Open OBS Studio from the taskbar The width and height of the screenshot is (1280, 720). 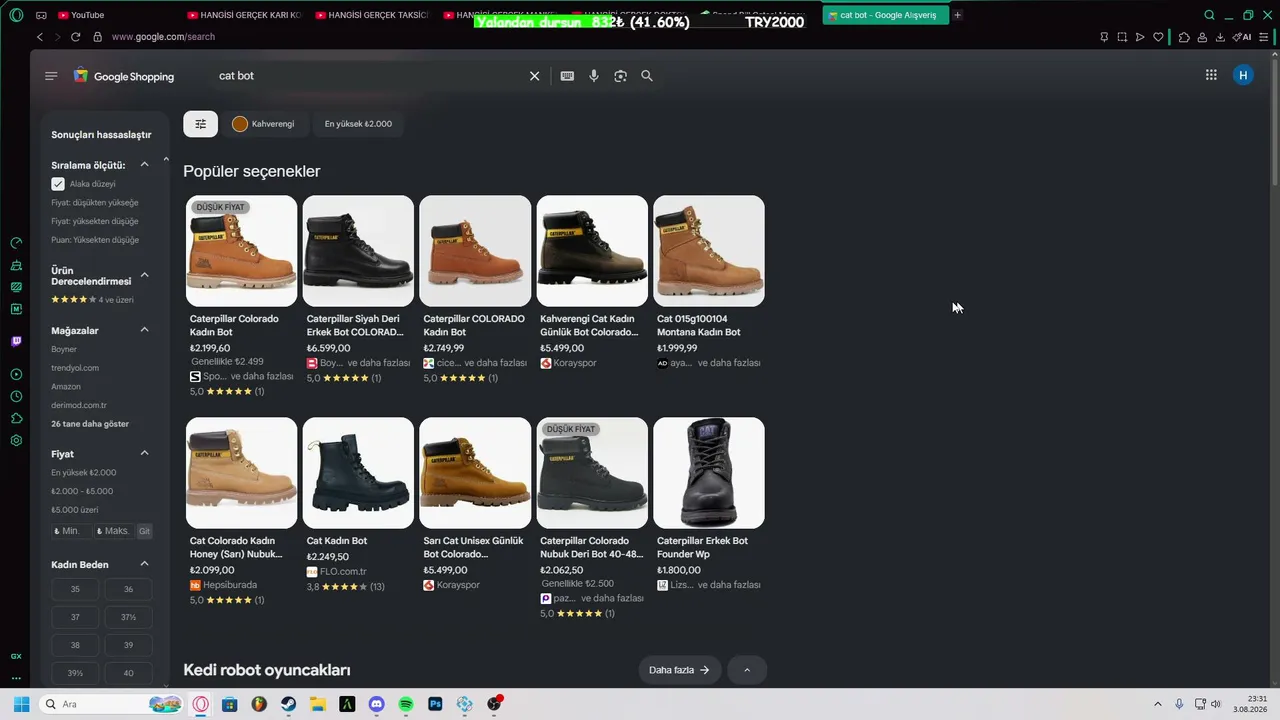pyautogui.click(x=494, y=704)
